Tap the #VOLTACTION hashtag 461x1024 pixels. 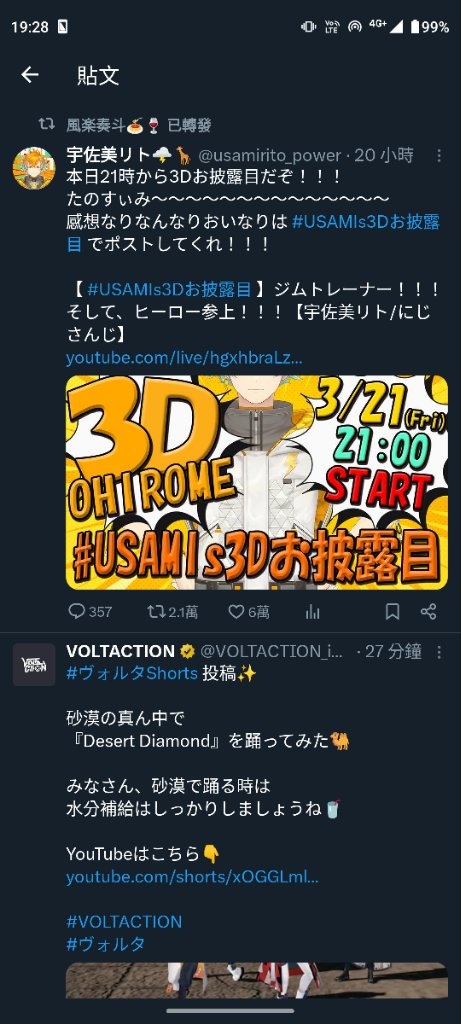(x=124, y=922)
